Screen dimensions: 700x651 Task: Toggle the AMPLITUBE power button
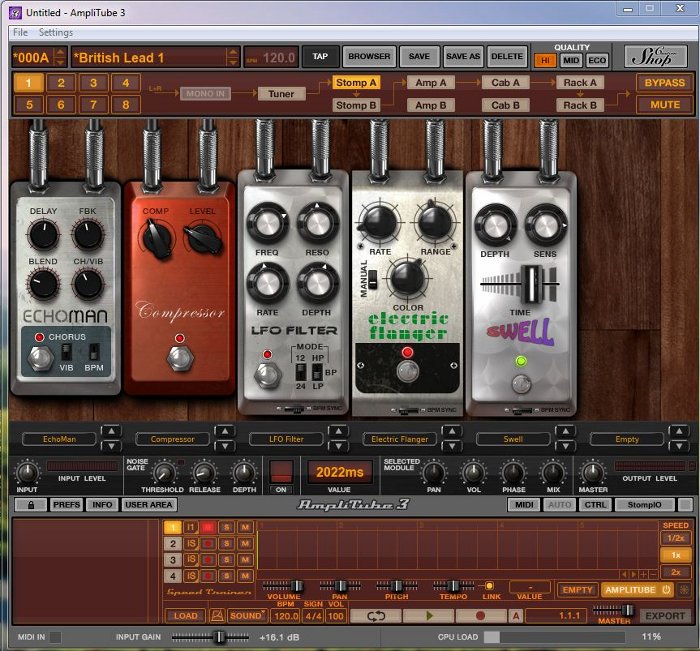click(x=666, y=590)
